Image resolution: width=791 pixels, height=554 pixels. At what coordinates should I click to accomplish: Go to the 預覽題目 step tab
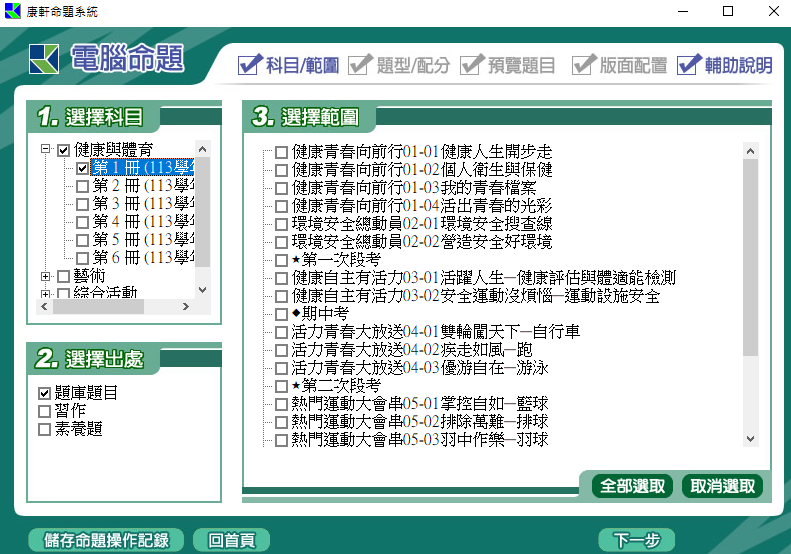pyautogui.click(x=507, y=65)
